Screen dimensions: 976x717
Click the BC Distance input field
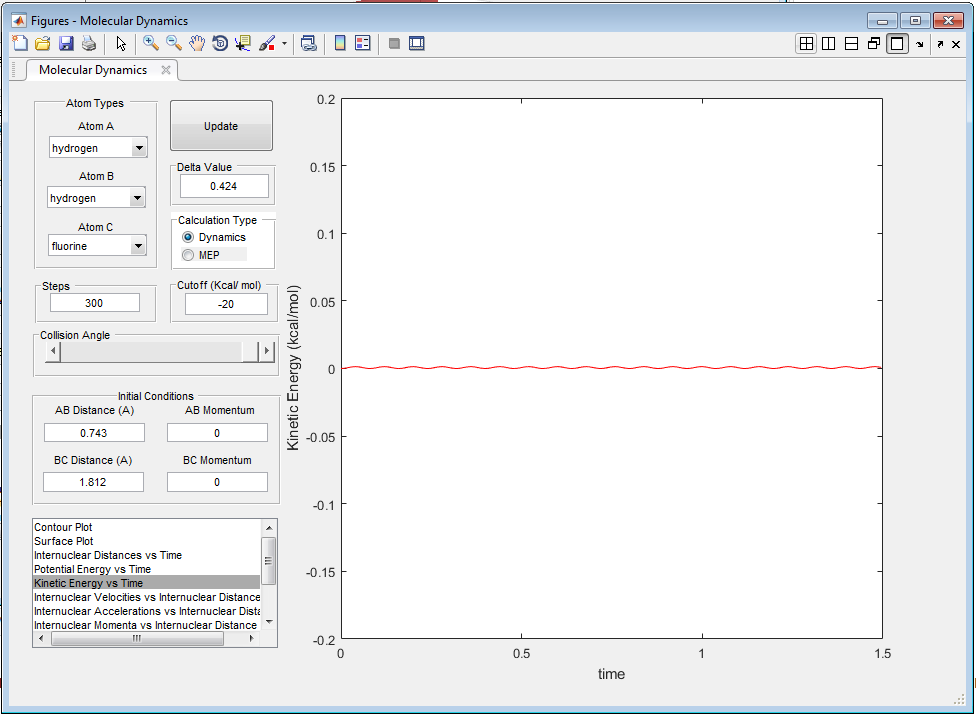coord(94,482)
